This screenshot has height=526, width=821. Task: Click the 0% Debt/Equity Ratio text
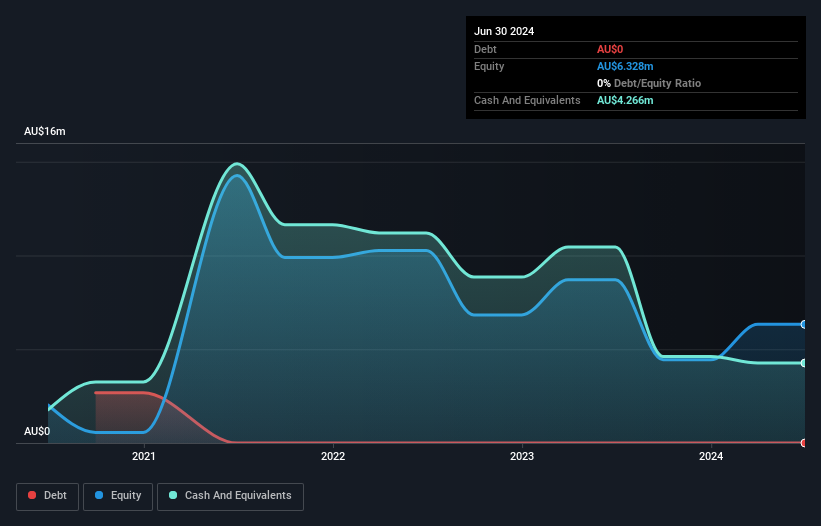pyautogui.click(x=649, y=83)
